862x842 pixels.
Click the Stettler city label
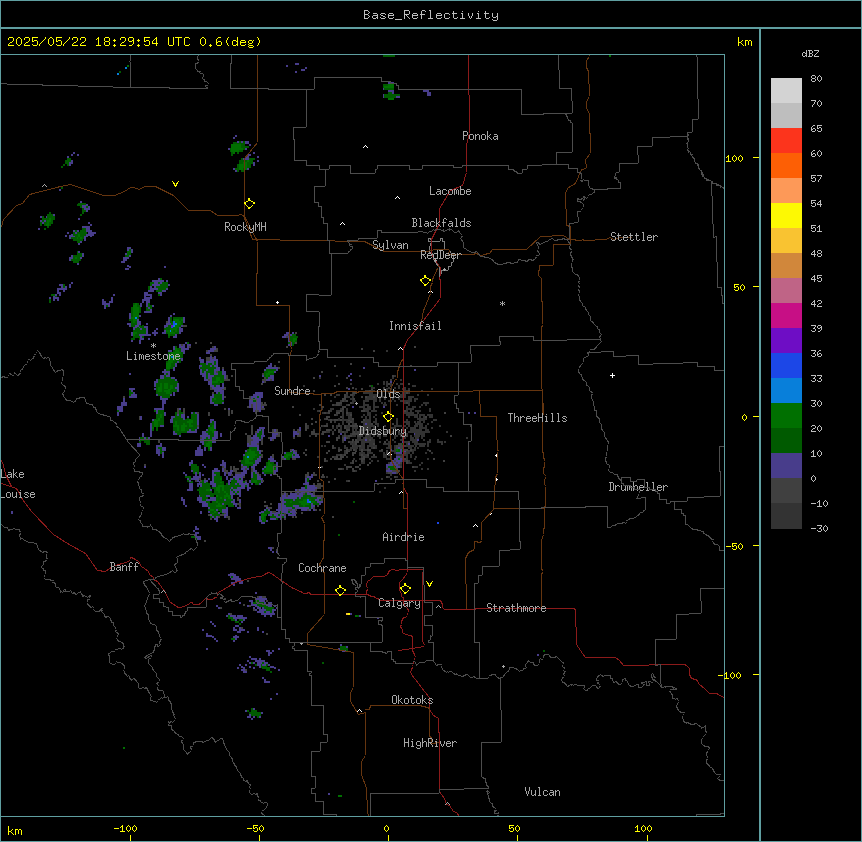point(634,237)
